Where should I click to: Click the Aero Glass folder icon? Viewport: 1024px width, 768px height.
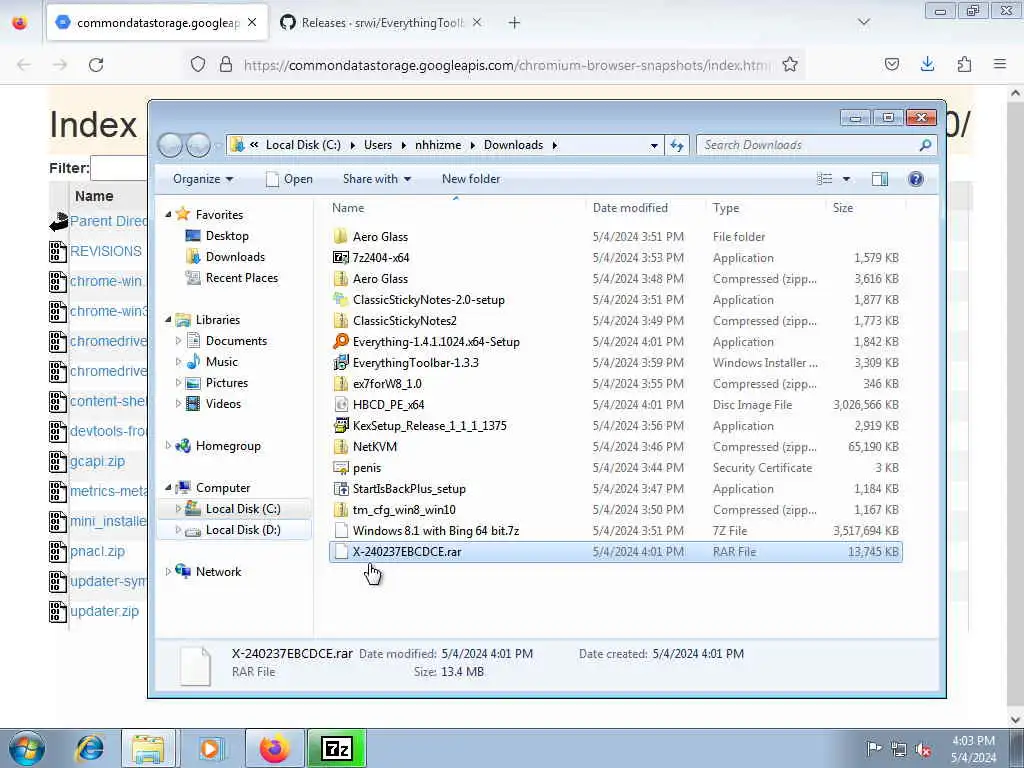340,237
